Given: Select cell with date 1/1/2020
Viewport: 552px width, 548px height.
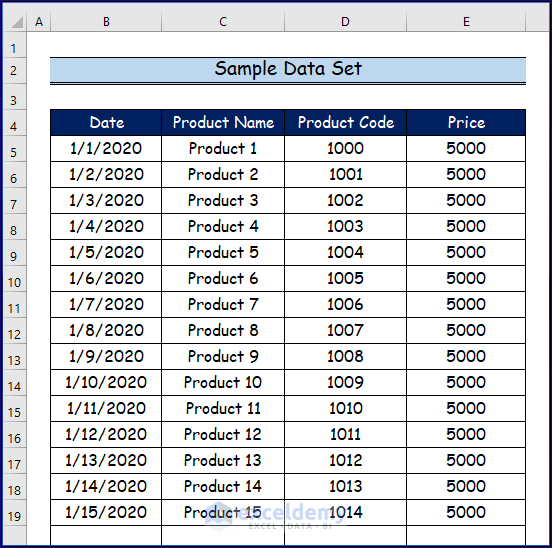Looking at the screenshot, I should click(106, 149).
